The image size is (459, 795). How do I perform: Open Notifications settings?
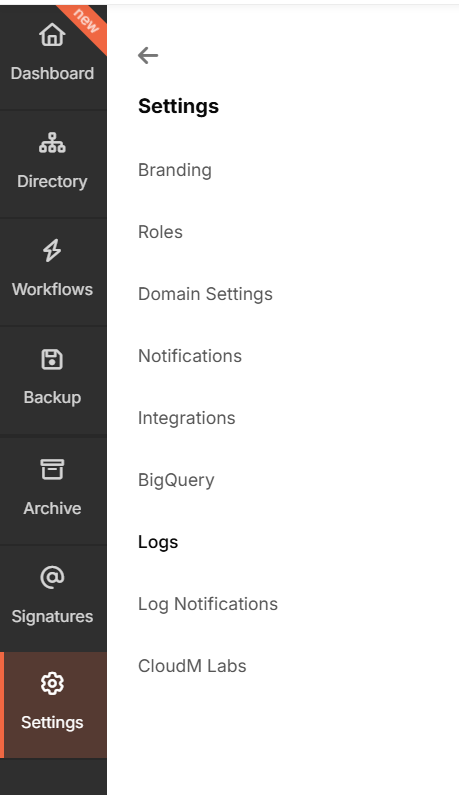[x=190, y=356]
